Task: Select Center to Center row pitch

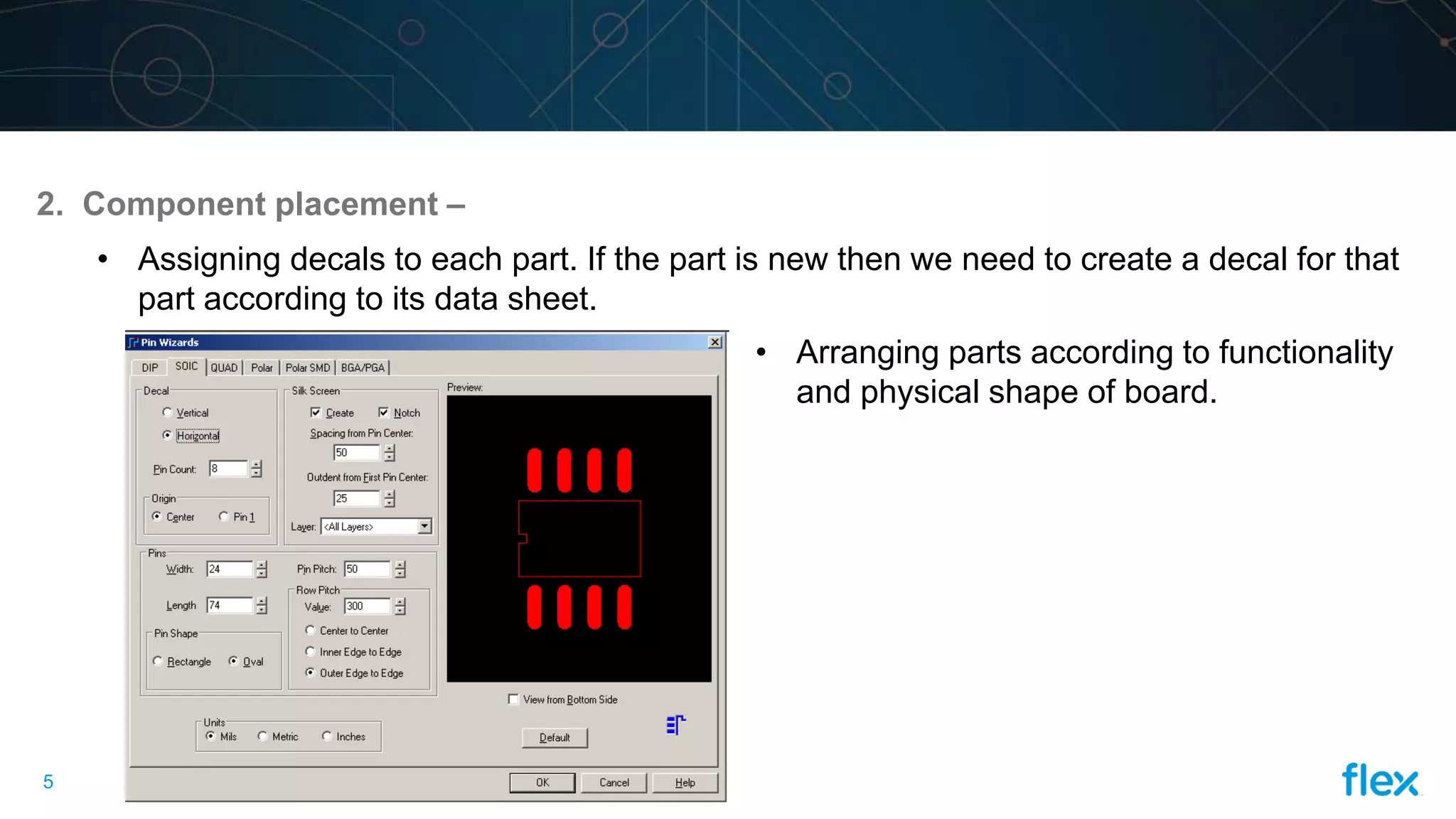Action: coord(347,631)
